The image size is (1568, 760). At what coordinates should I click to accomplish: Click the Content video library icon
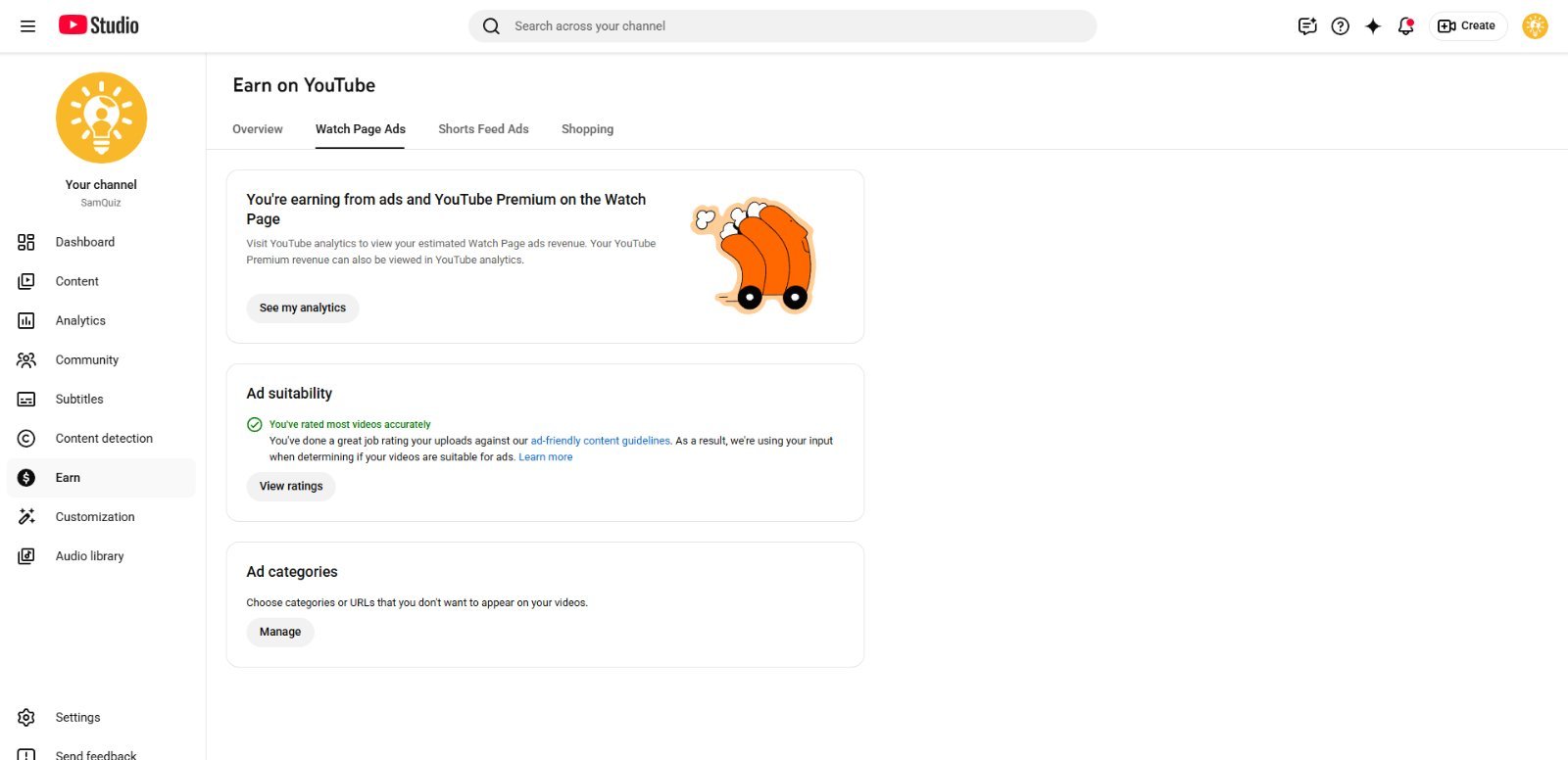(x=26, y=281)
